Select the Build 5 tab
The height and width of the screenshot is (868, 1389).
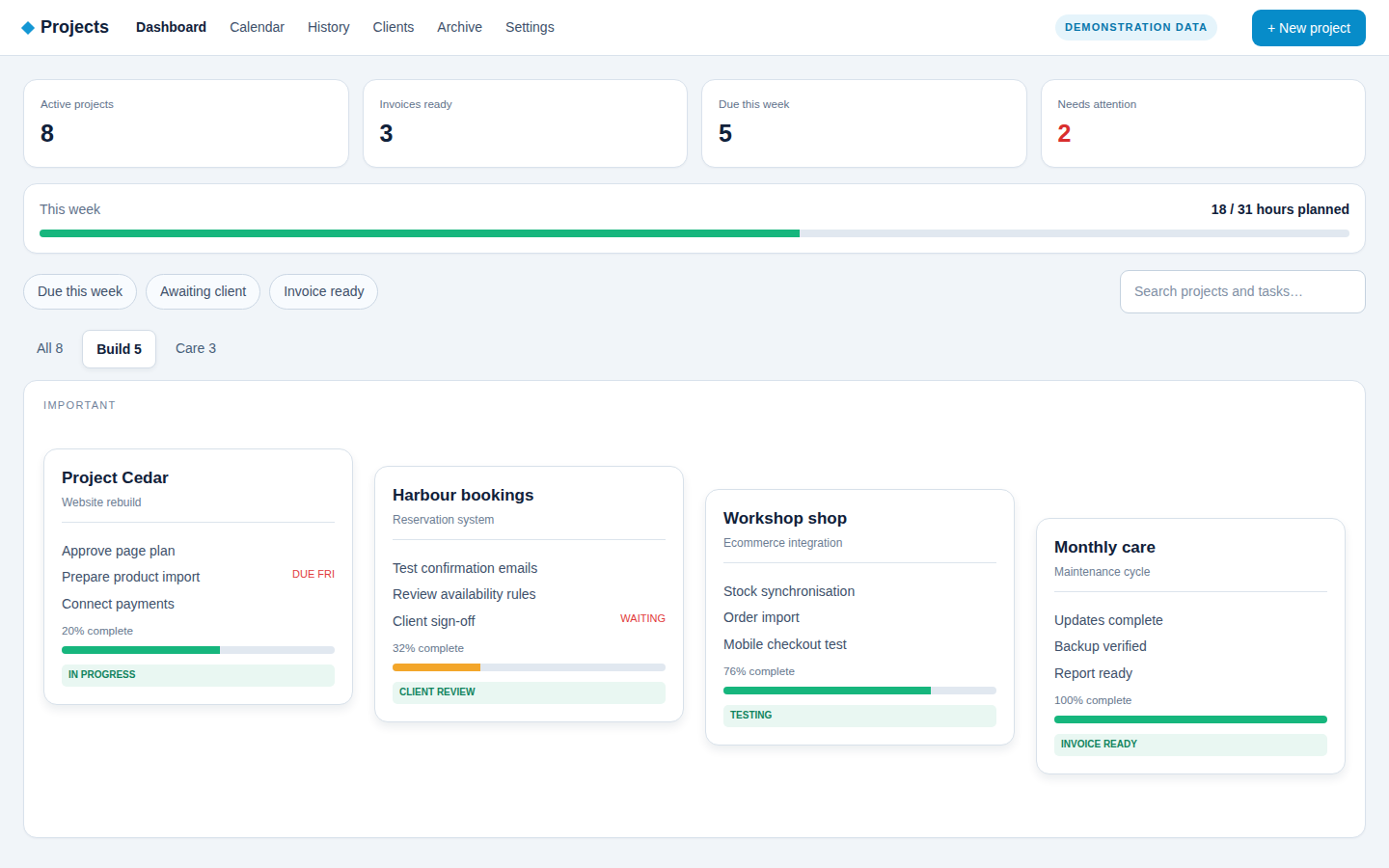[119, 349]
